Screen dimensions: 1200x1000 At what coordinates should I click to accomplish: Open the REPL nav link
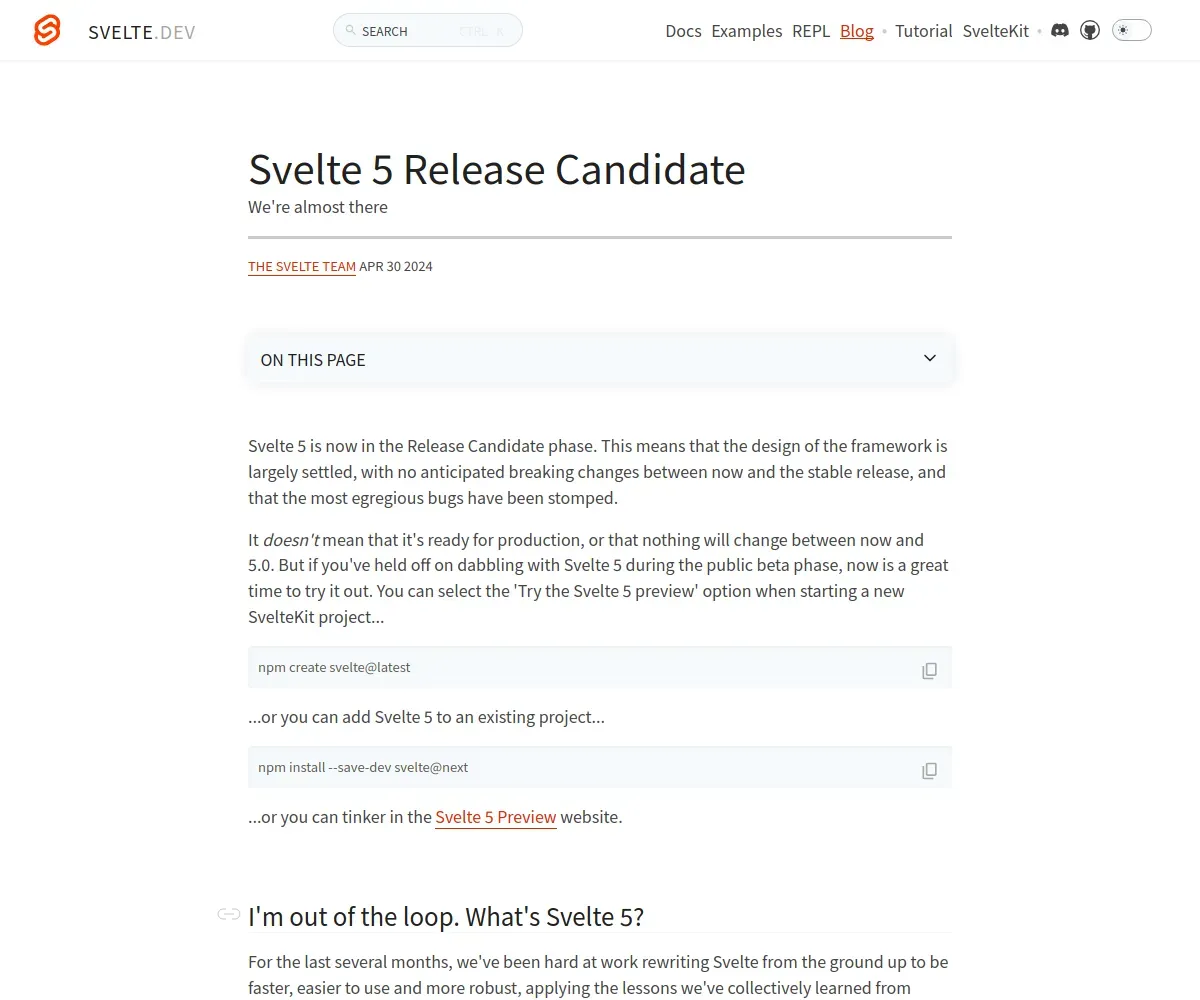click(811, 31)
